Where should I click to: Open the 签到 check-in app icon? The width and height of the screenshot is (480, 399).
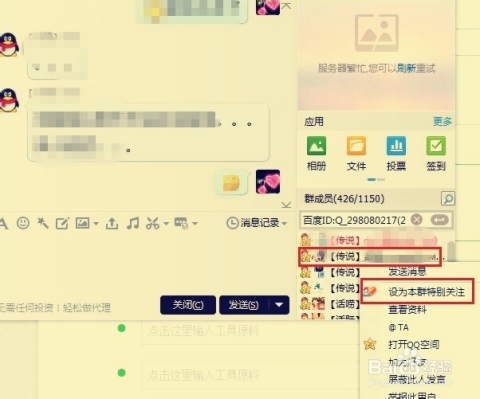(x=436, y=153)
